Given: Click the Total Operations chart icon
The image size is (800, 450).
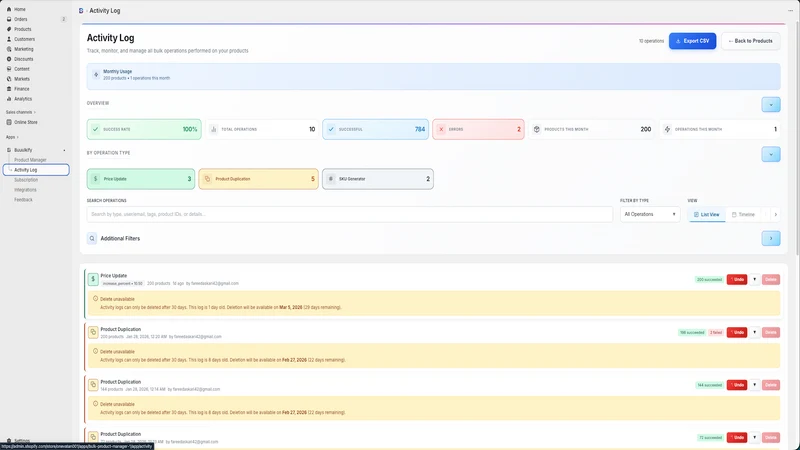Looking at the screenshot, I should [x=214, y=129].
